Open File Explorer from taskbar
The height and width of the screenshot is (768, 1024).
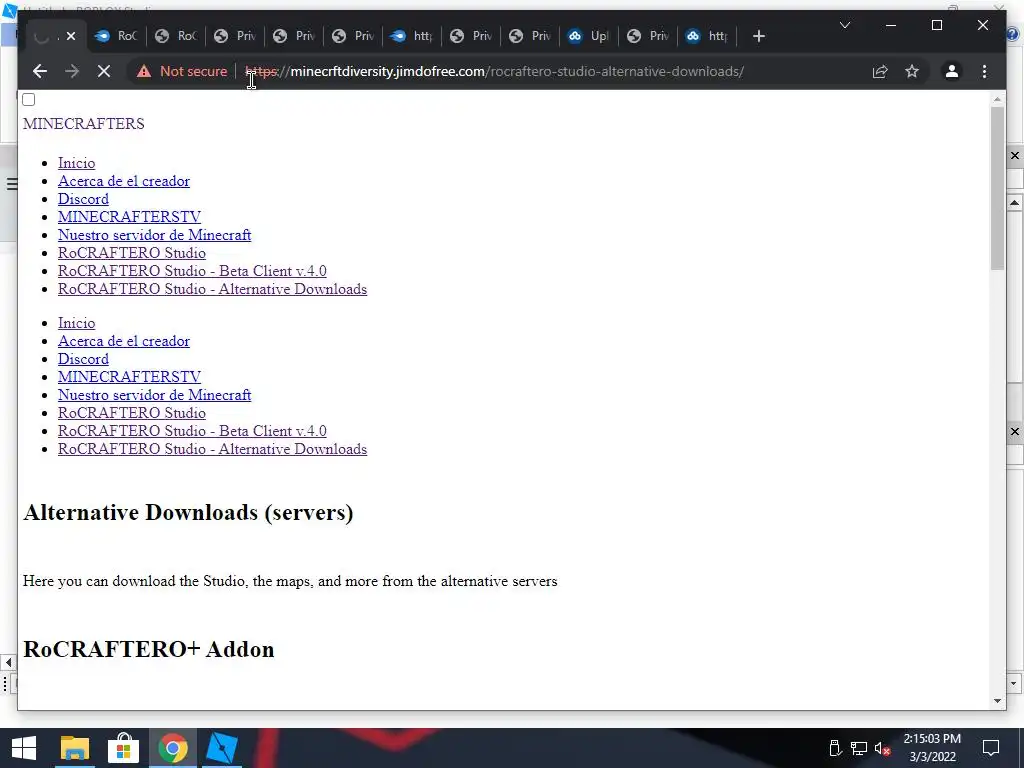coord(74,748)
